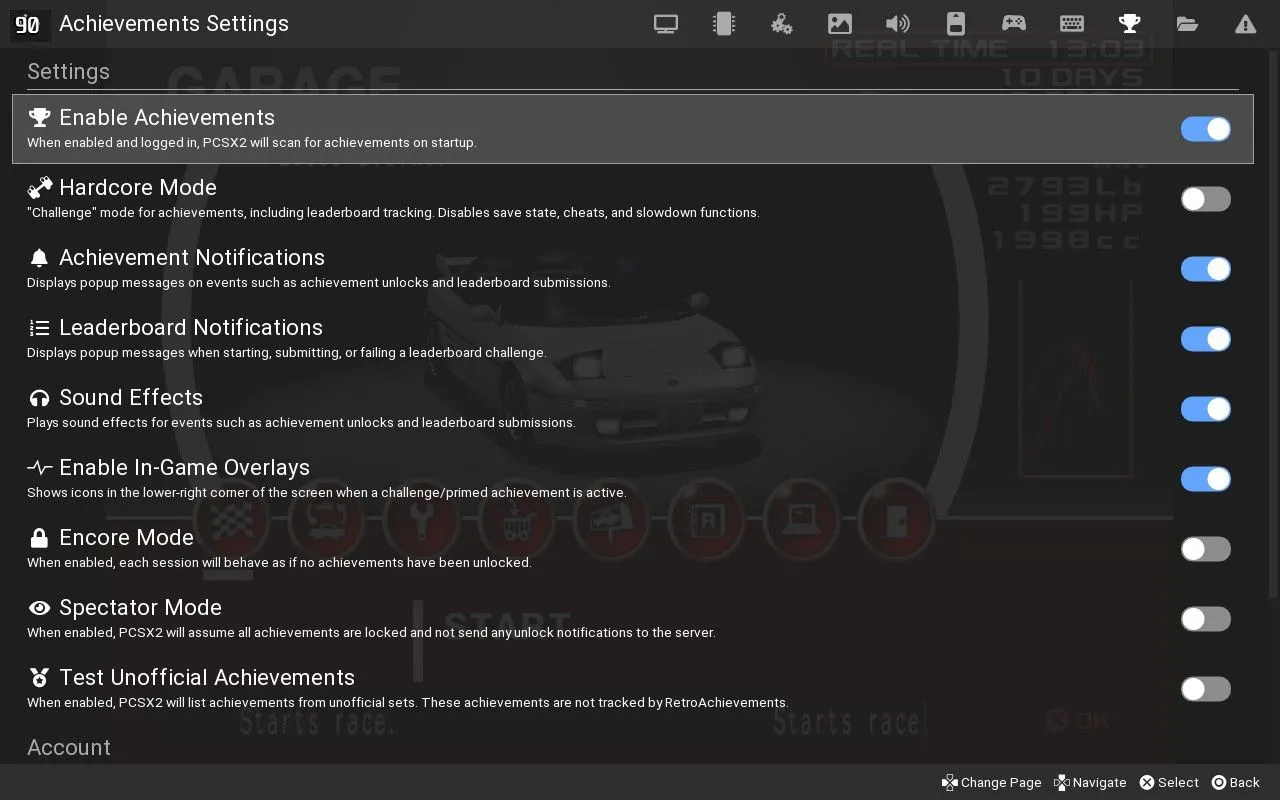This screenshot has height=800, width=1280.
Task: Open Memory Card settings icon
Action: tap(956, 24)
